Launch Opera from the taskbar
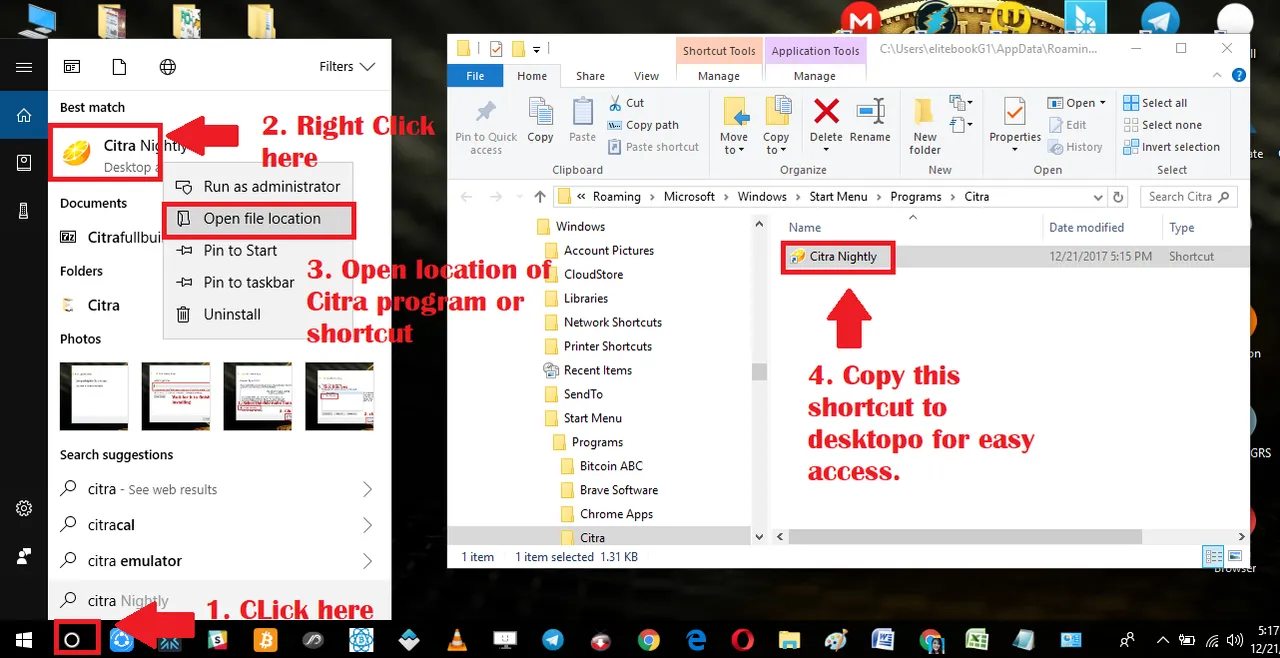Screen dimensions: 1280x658 (x=742, y=640)
